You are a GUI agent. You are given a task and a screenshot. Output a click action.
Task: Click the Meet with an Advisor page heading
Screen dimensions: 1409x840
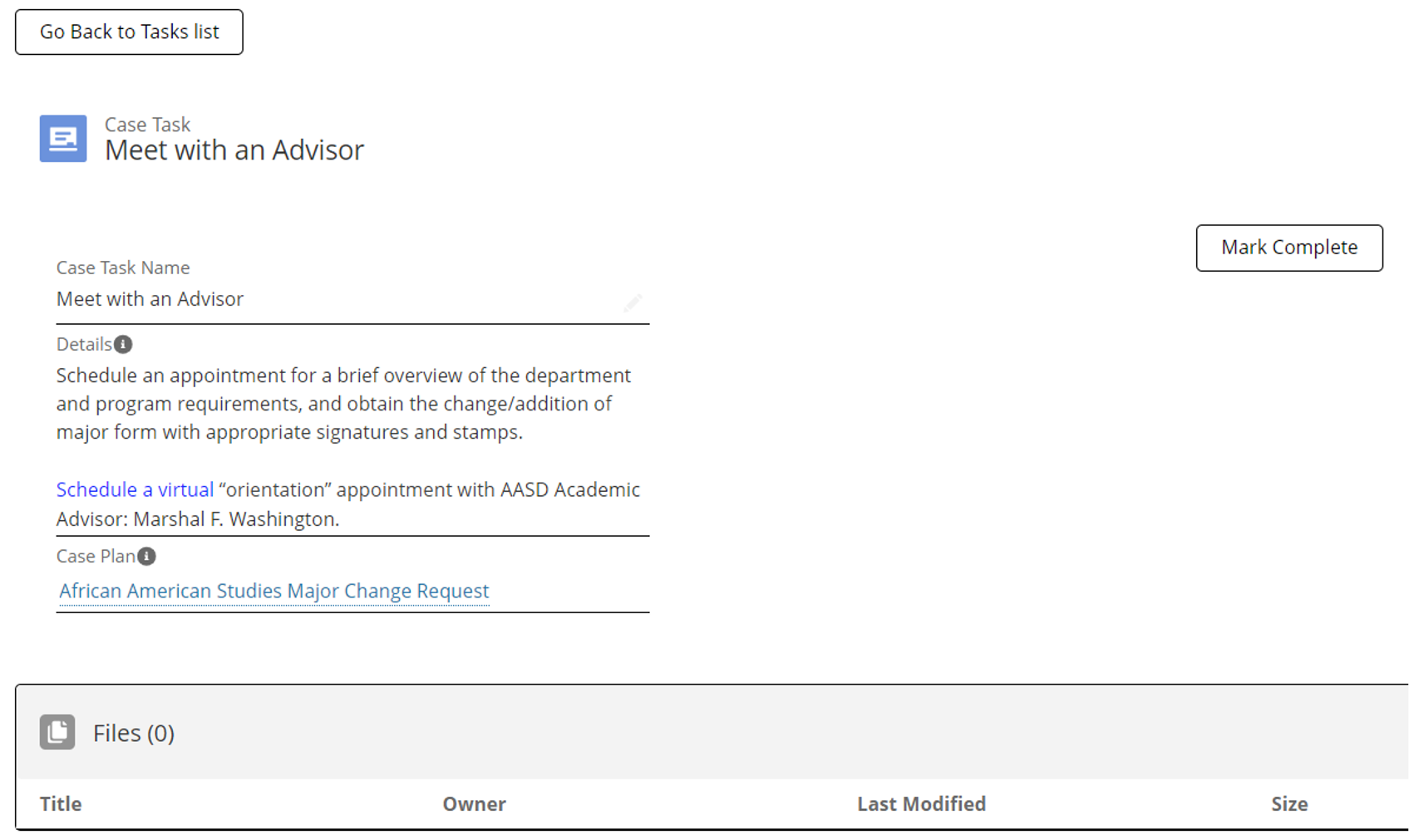point(234,150)
